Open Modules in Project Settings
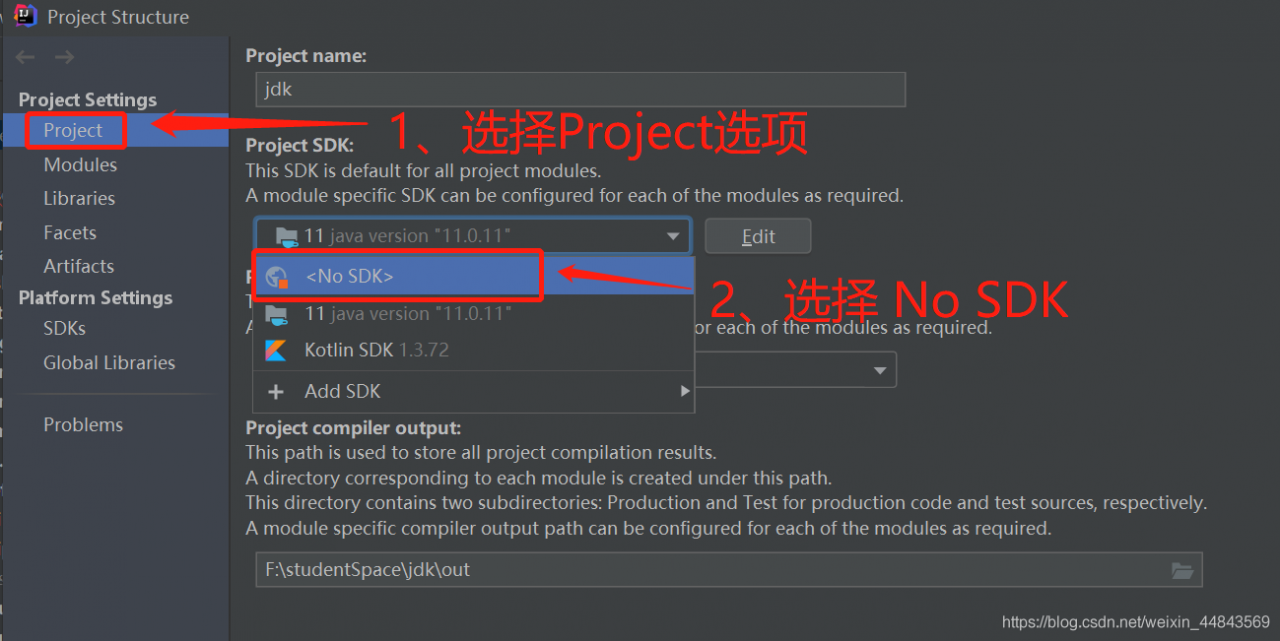The width and height of the screenshot is (1280, 641). [80, 165]
